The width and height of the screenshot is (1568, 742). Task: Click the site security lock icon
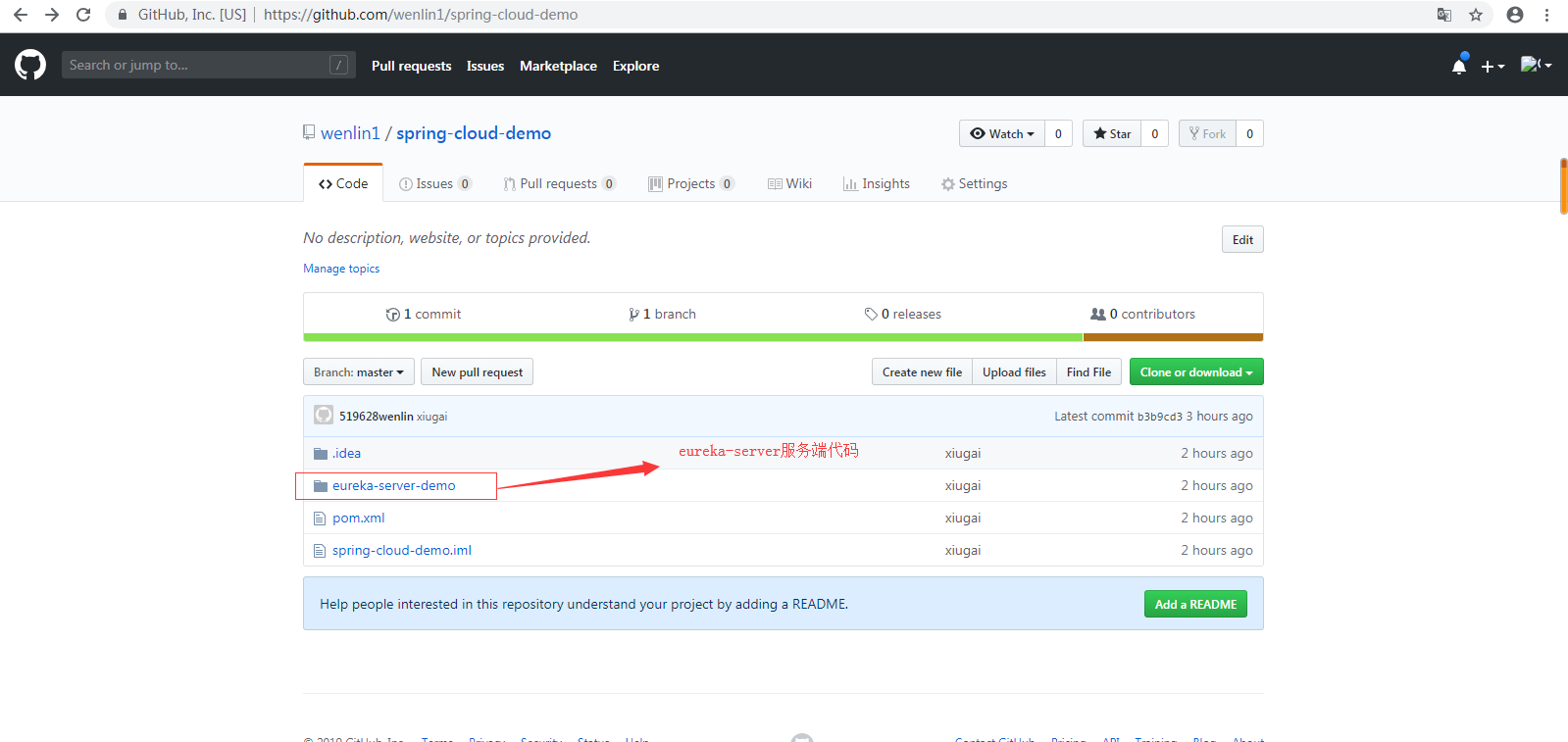pos(123,15)
